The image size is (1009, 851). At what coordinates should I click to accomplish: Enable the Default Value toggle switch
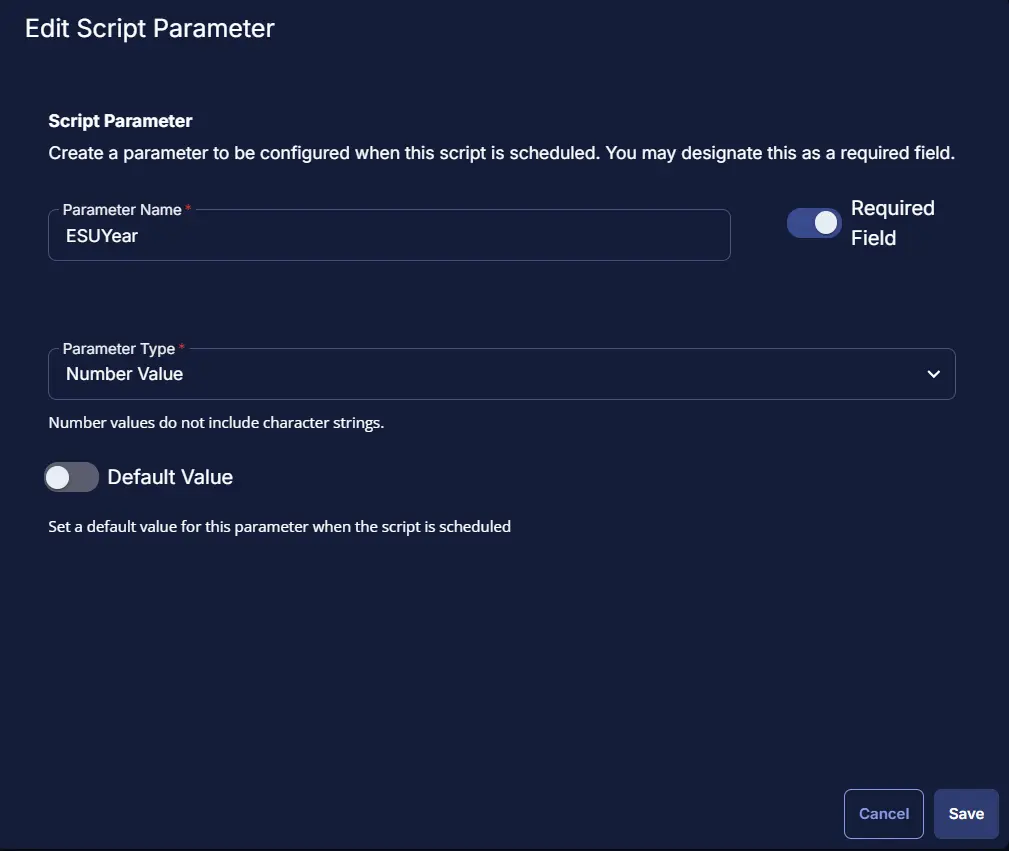71,478
